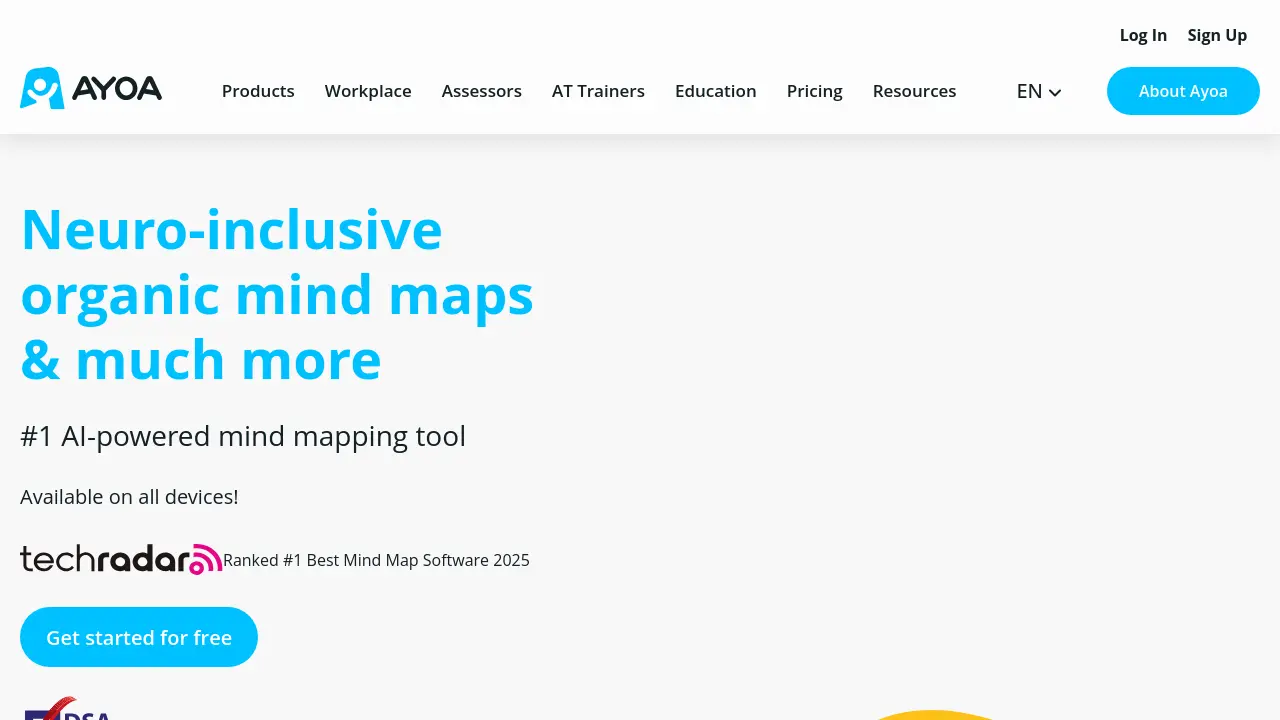Open the Education menu

click(716, 91)
